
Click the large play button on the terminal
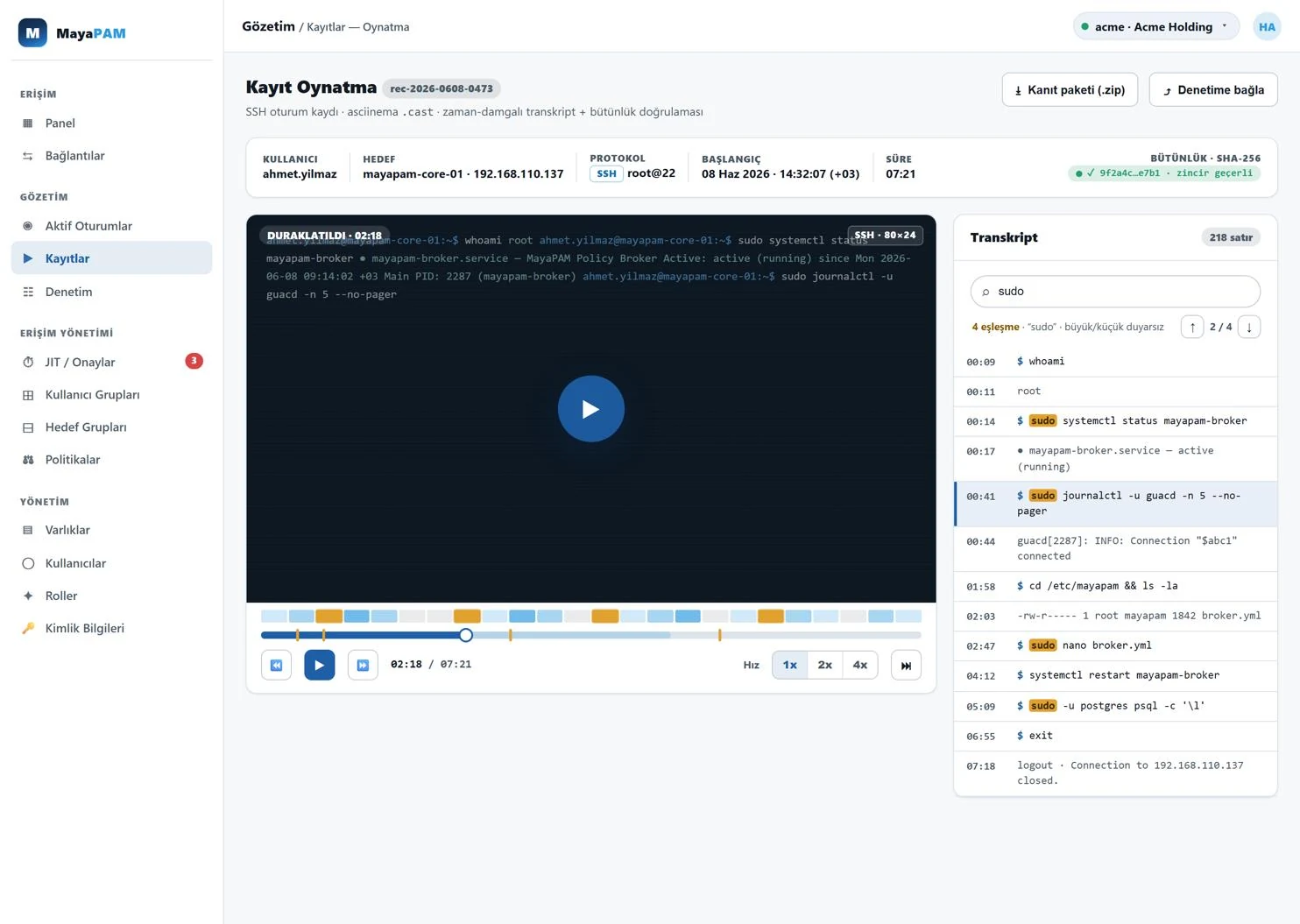tap(591, 409)
